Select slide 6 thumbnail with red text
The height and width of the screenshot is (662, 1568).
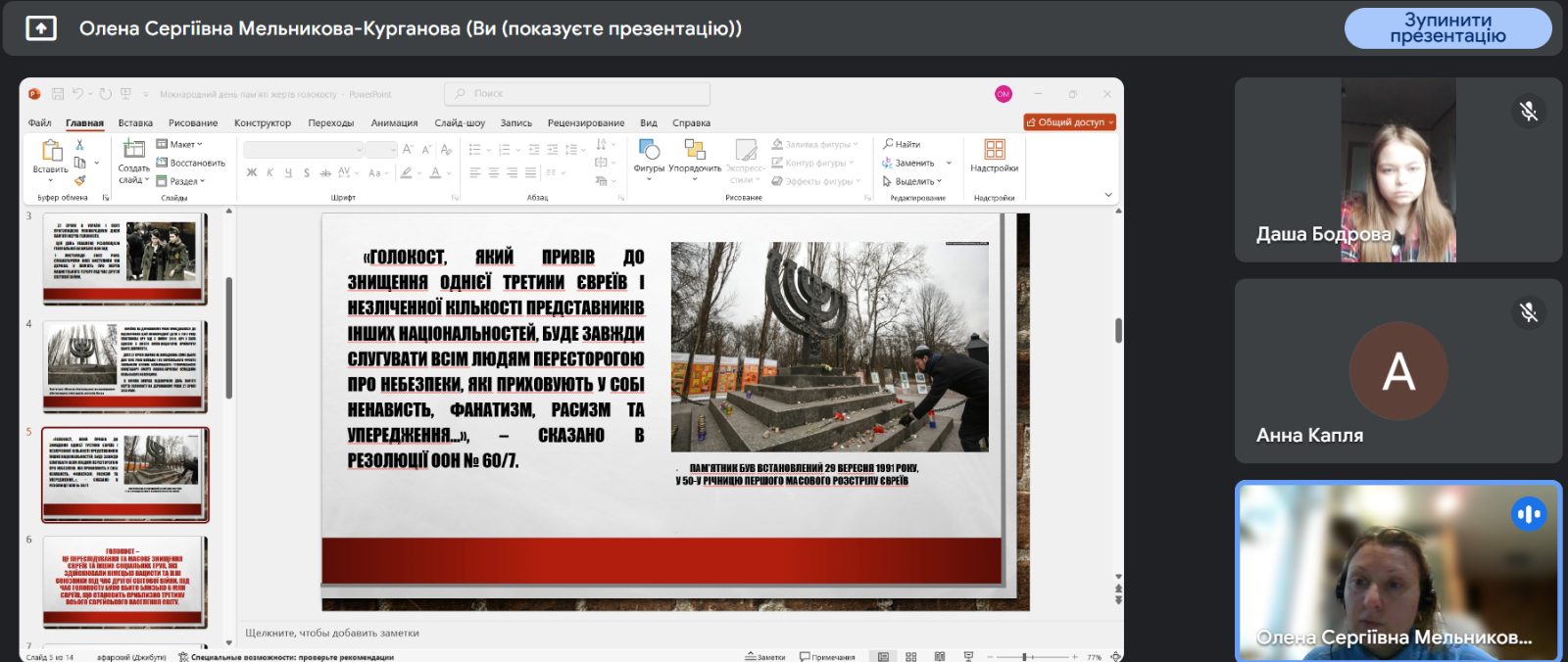[x=125, y=581]
